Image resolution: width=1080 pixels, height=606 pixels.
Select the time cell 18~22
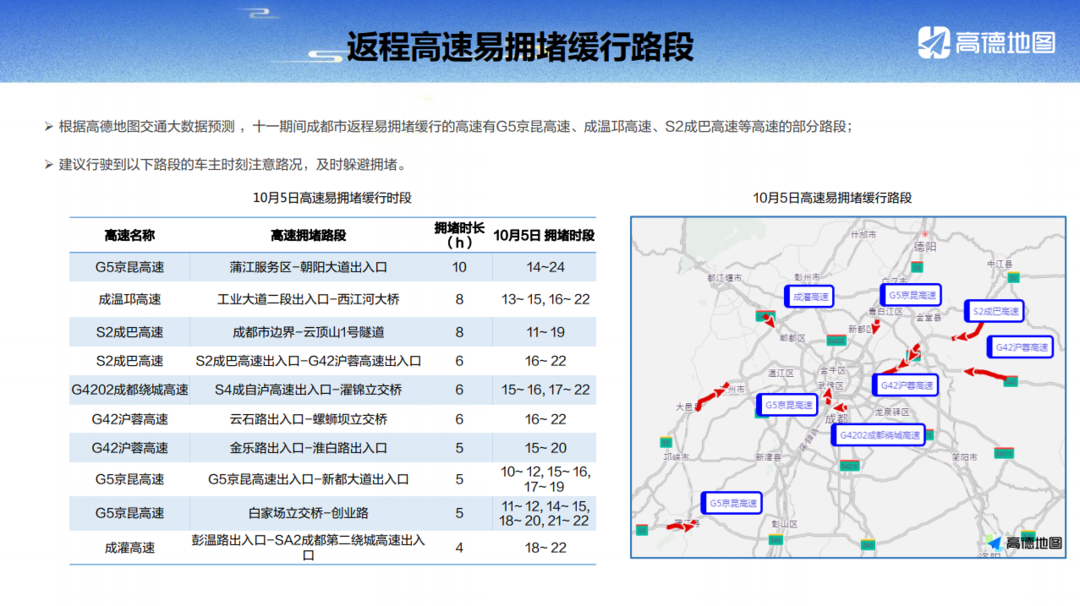pyautogui.click(x=546, y=548)
